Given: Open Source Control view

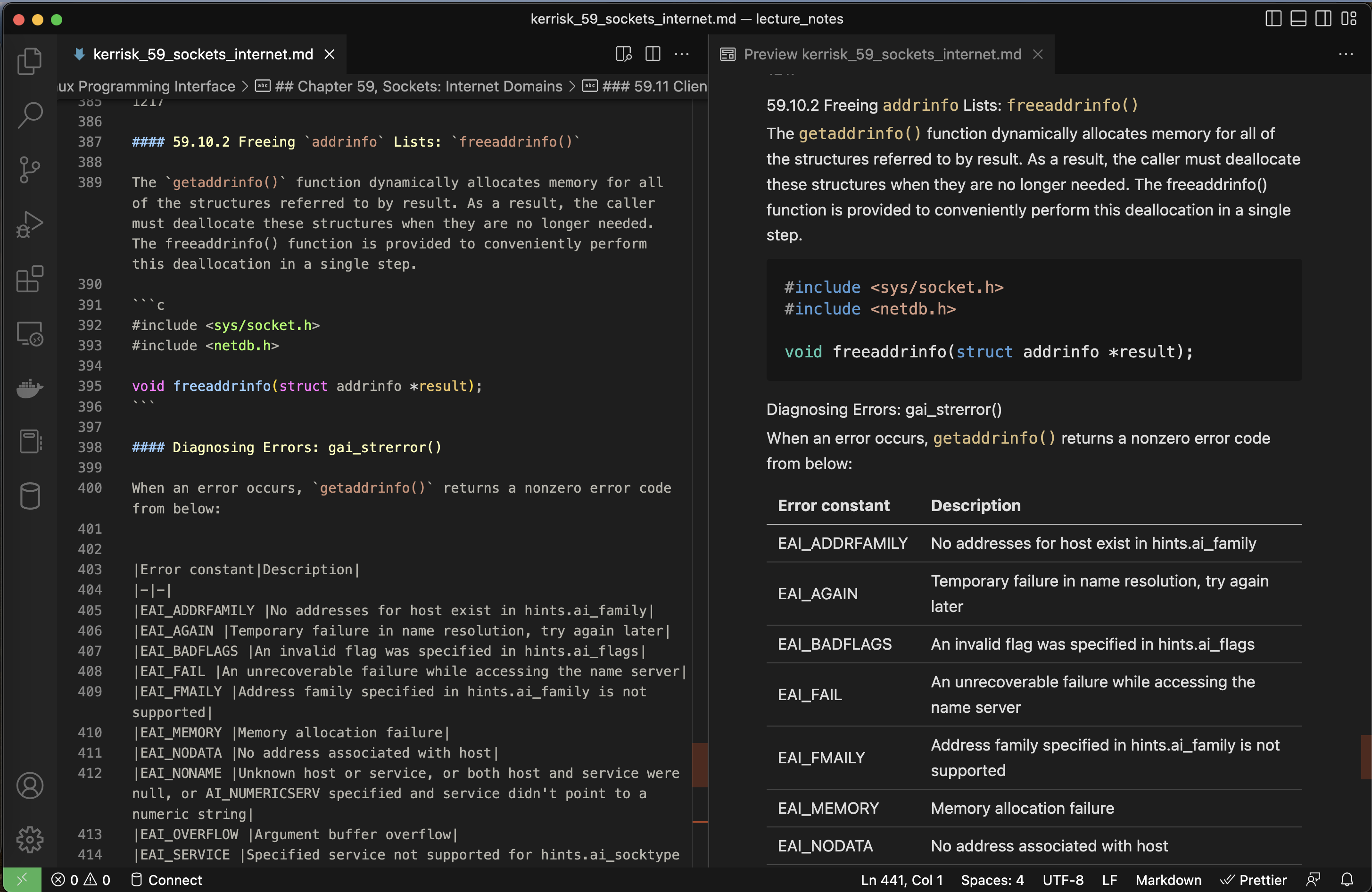Looking at the screenshot, I should (x=29, y=170).
